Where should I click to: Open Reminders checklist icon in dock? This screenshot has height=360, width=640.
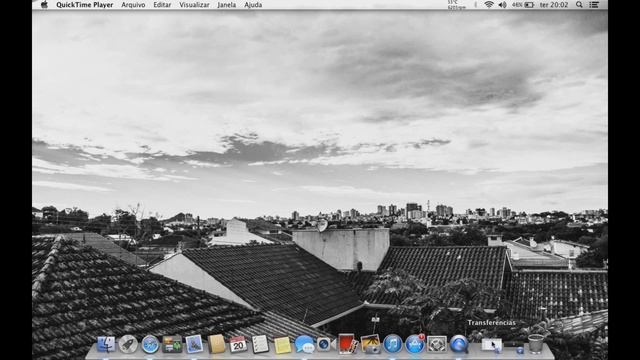[260, 344]
